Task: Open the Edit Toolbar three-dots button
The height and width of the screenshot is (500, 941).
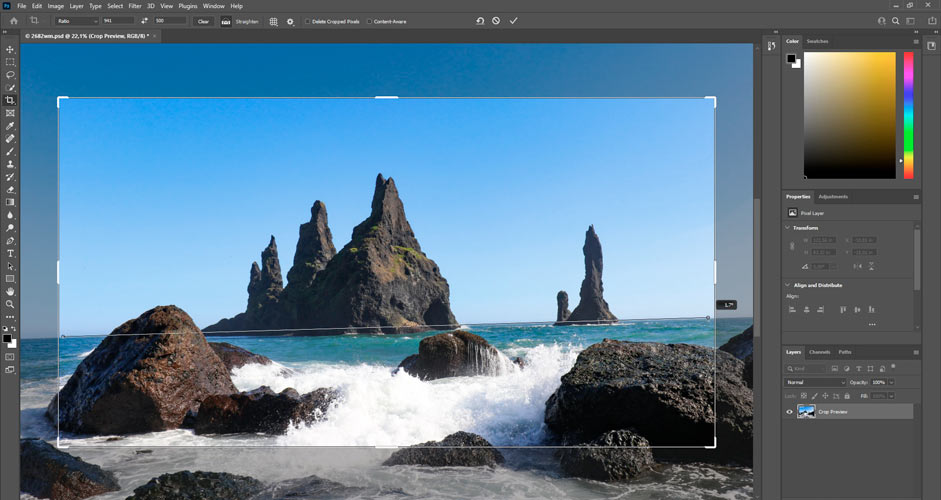Action: [x=10, y=317]
